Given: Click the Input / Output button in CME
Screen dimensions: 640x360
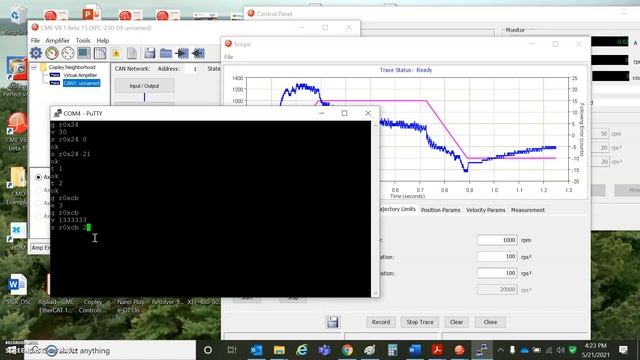Looking at the screenshot, I should (144, 86).
